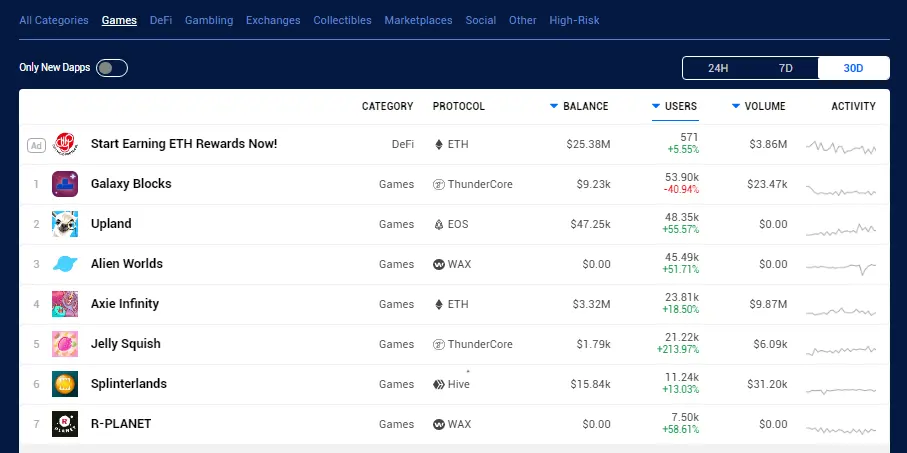Click Galaxy Blocks activity sparkline
This screenshot has width=907, height=453.
841,190
